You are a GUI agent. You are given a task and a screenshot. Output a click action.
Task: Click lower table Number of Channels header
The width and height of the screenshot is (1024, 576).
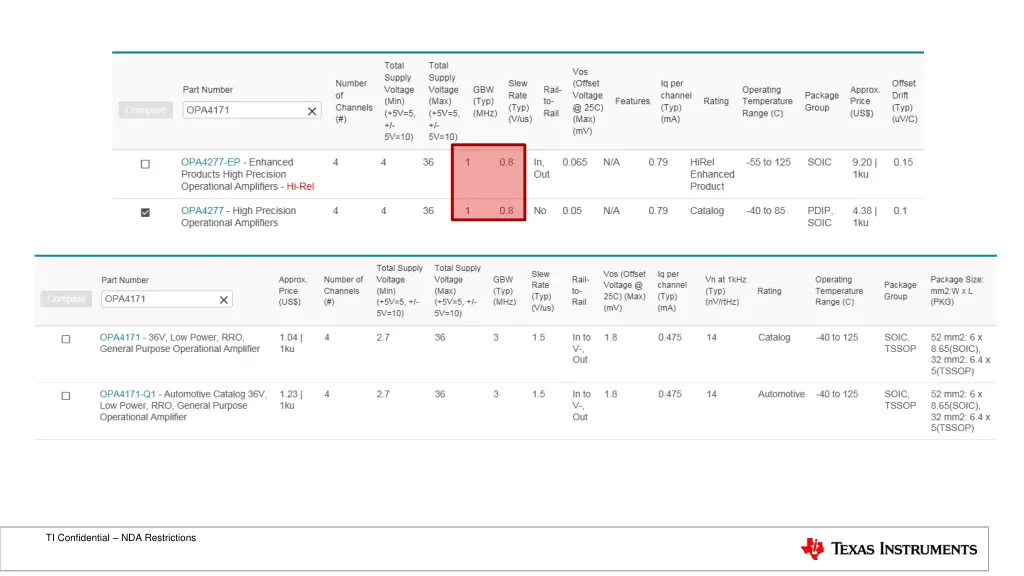[x=343, y=291]
